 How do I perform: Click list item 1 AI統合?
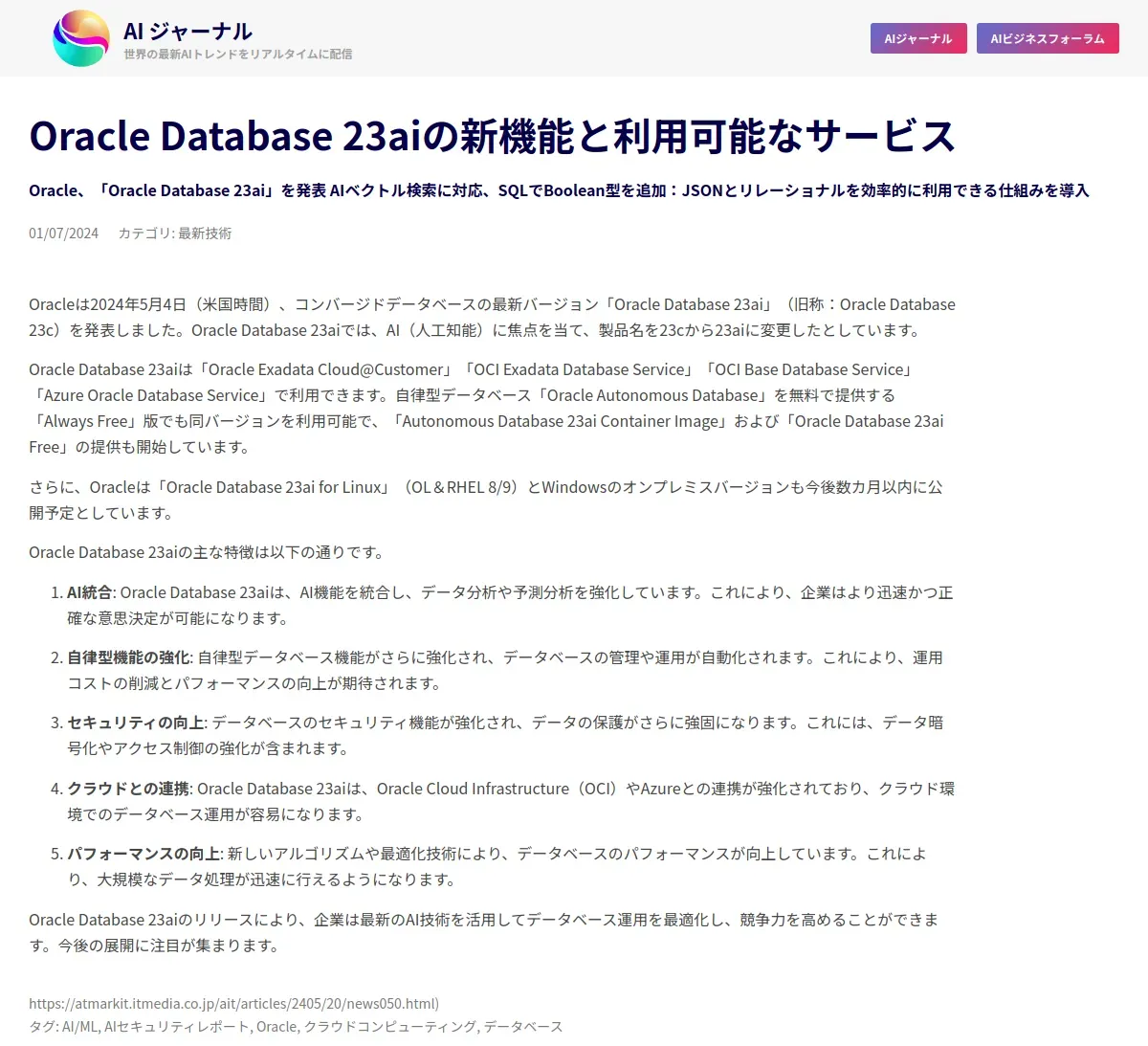(510, 605)
